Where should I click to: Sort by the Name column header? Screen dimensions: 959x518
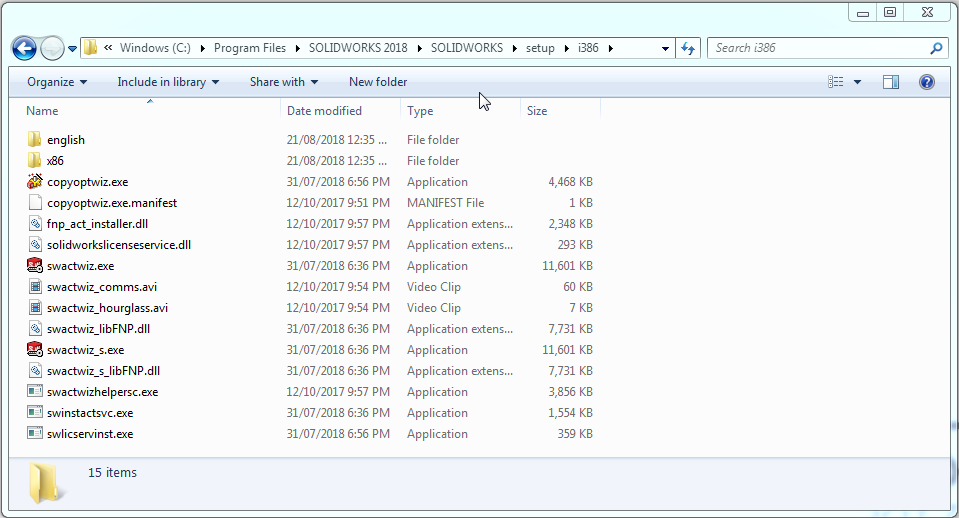[x=42, y=111]
